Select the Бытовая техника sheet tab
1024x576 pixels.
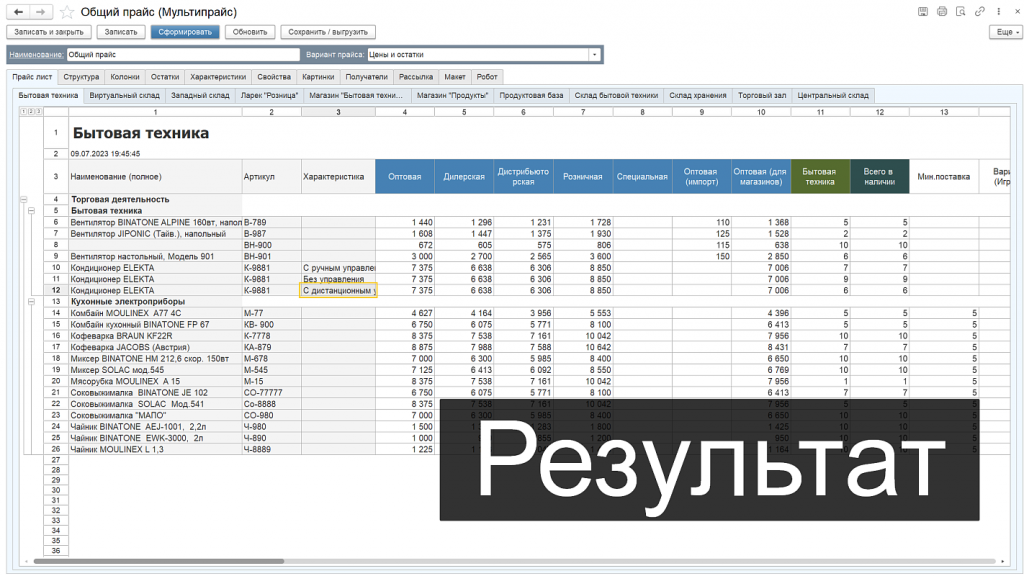[x=48, y=95]
